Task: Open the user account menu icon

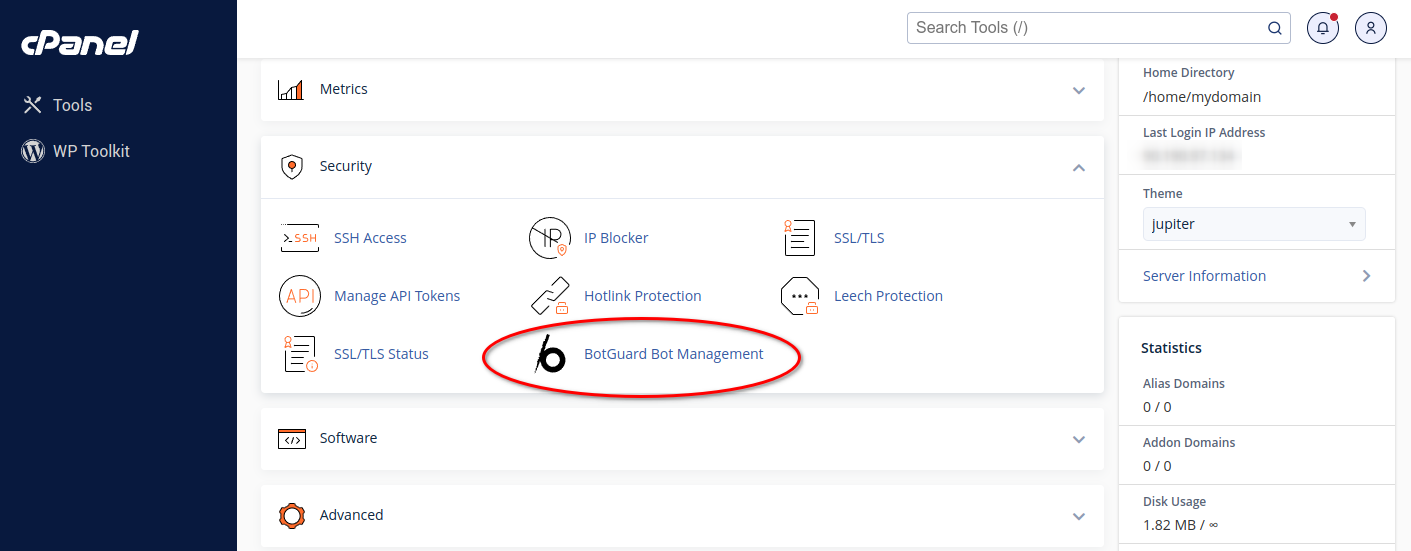Action: [1371, 28]
